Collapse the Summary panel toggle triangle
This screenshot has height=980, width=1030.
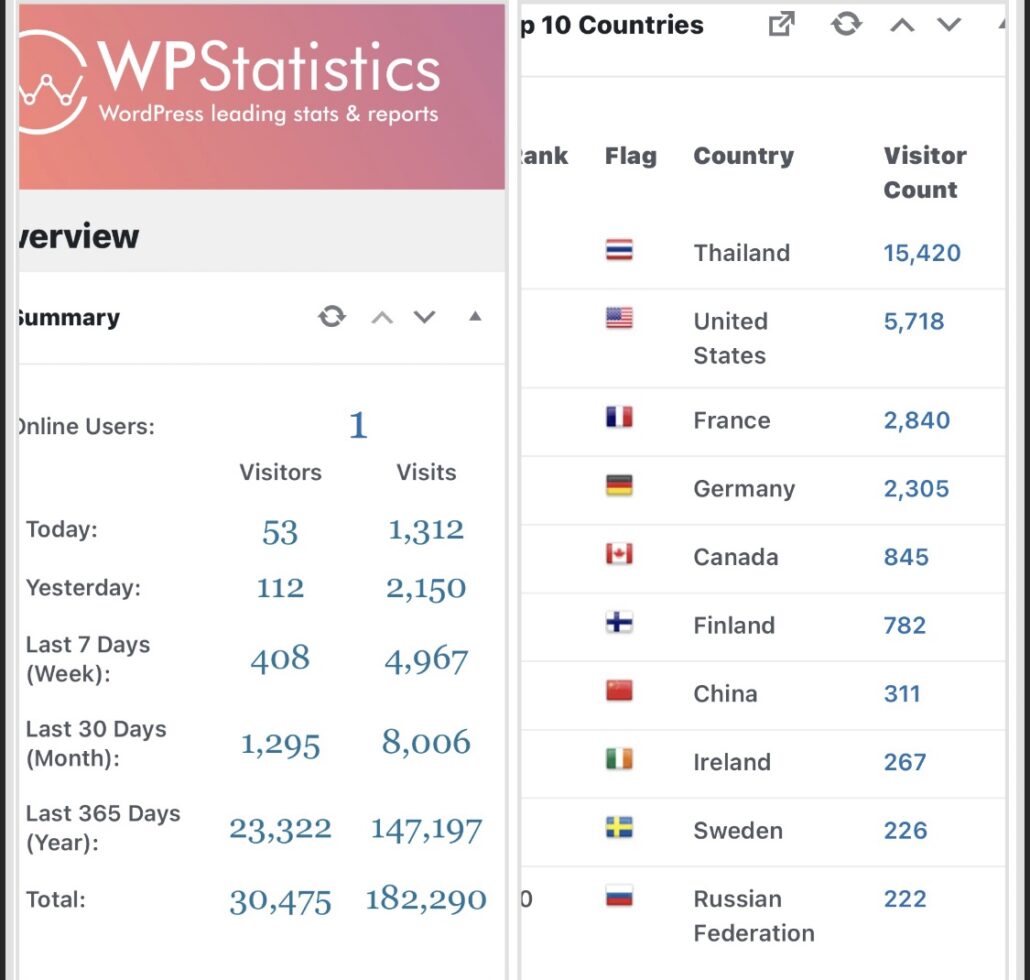(x=475, y=317)
